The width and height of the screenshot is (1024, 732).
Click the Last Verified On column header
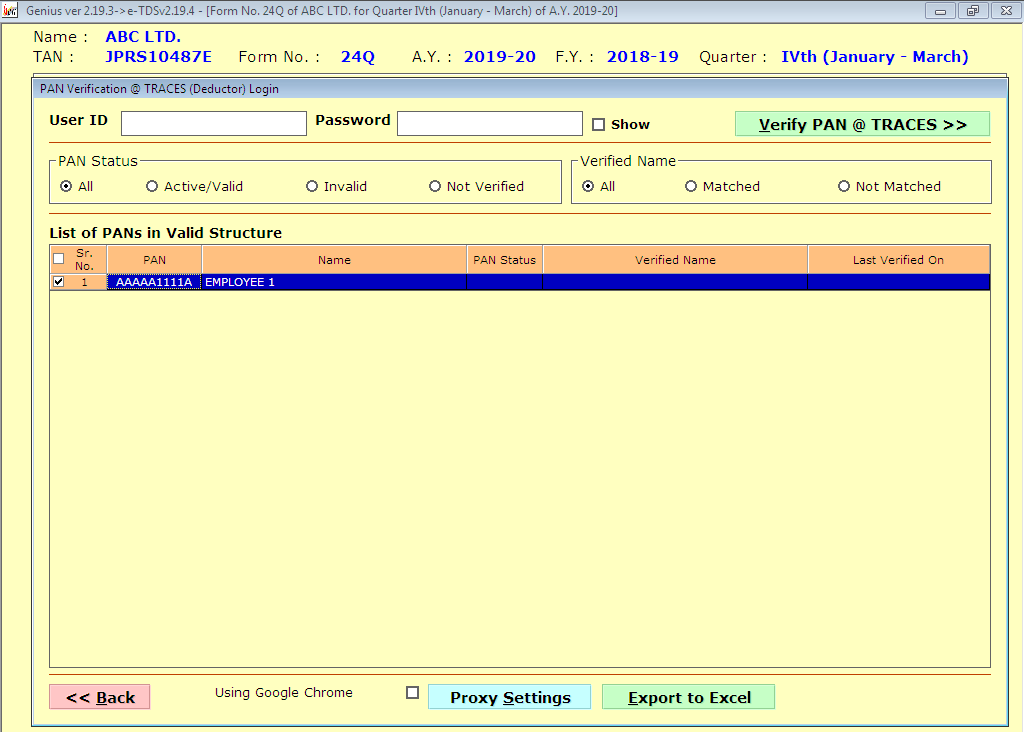click(x=898, y=260)
